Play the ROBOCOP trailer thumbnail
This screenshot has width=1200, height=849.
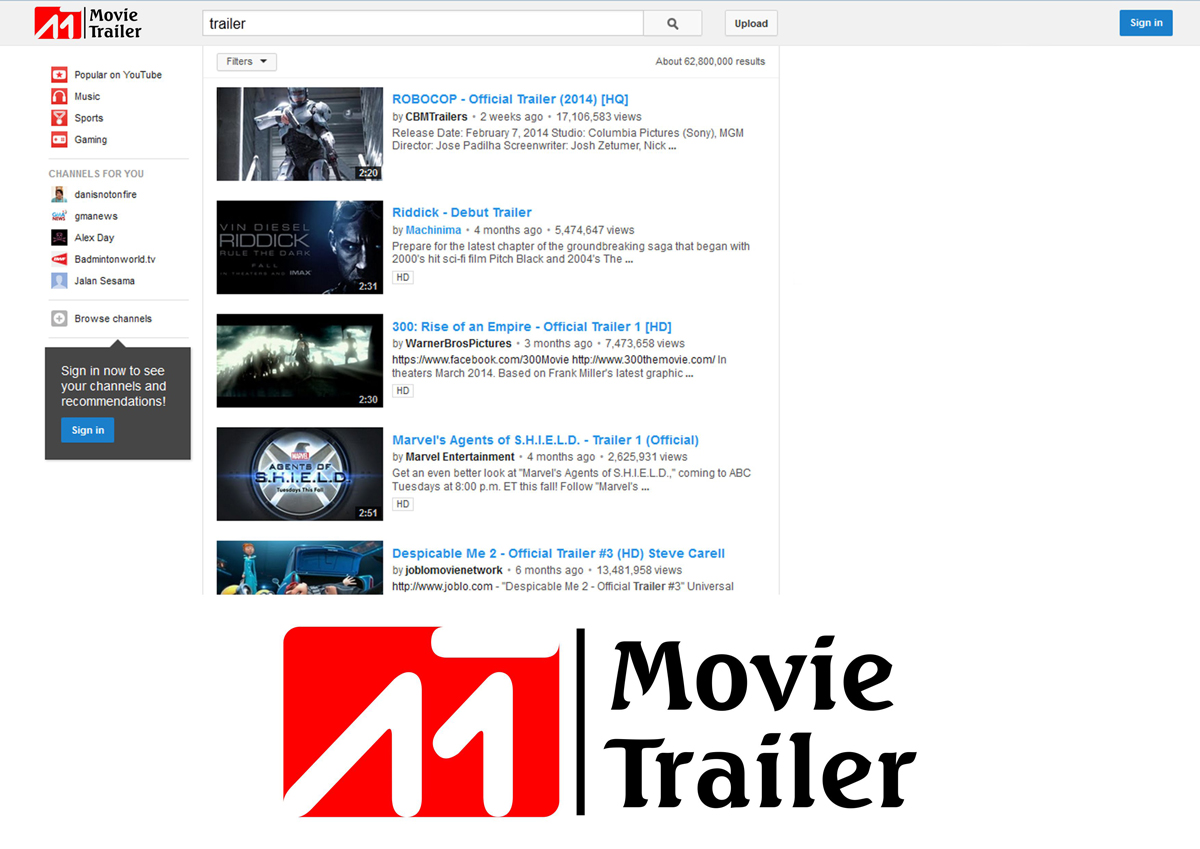tap(300, 134)
